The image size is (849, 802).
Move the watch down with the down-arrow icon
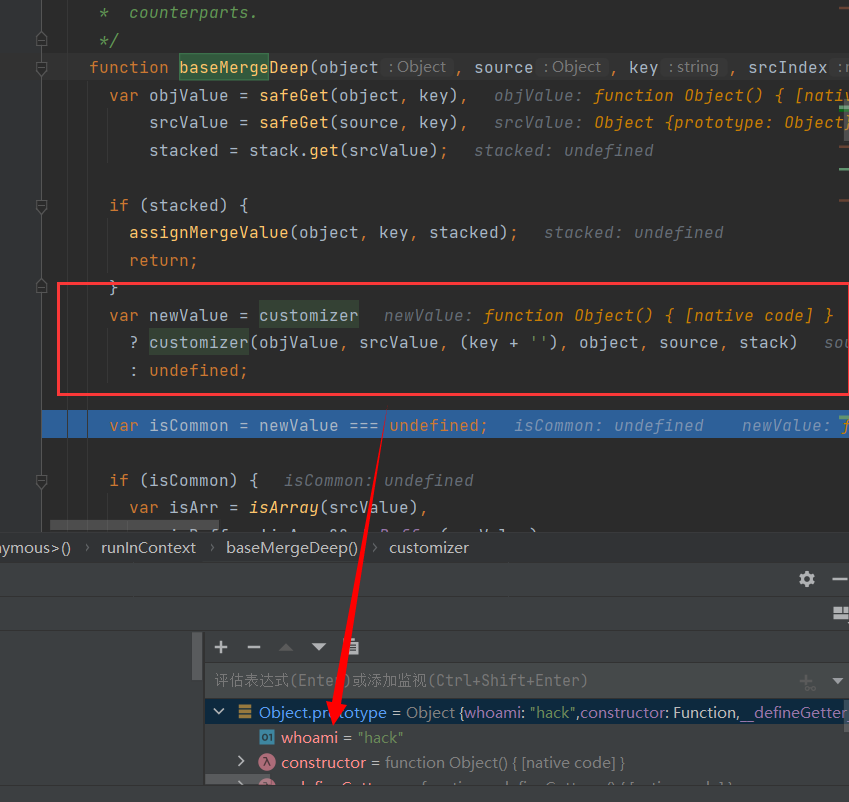(320, 647)
